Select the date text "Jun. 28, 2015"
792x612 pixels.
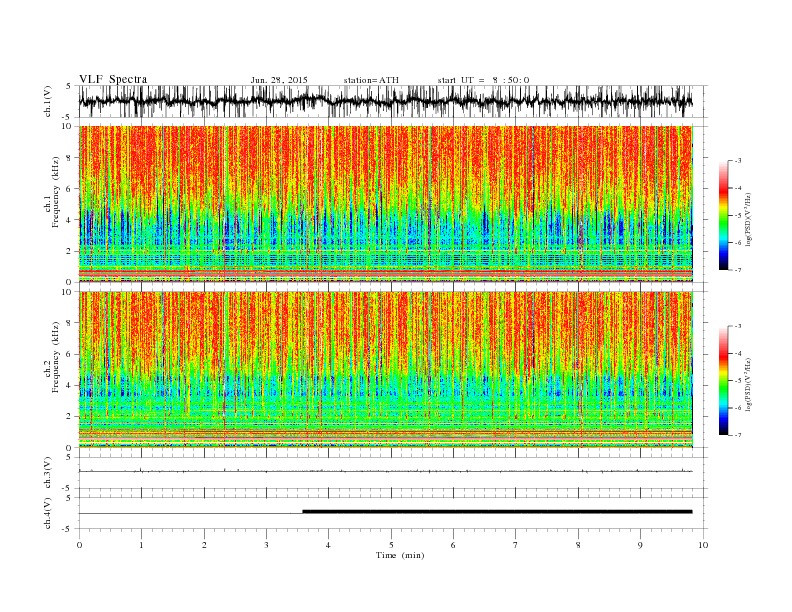pyautogui.click(x=279, y=80)
